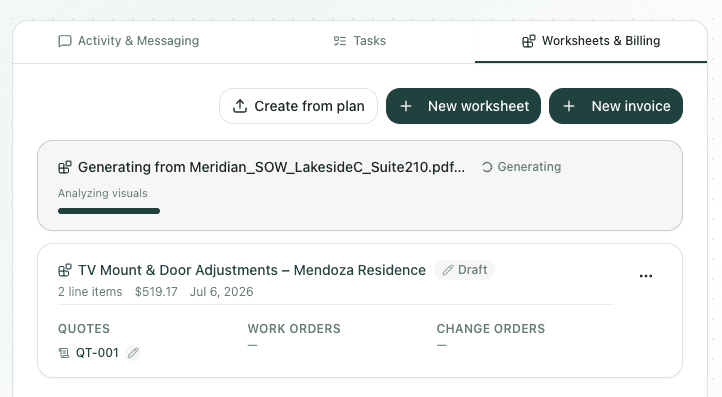Click the pencil icon in the Draft badge
Image resolution: width=722 pixels, height=397 pixels.
click(x=448, y=270)
